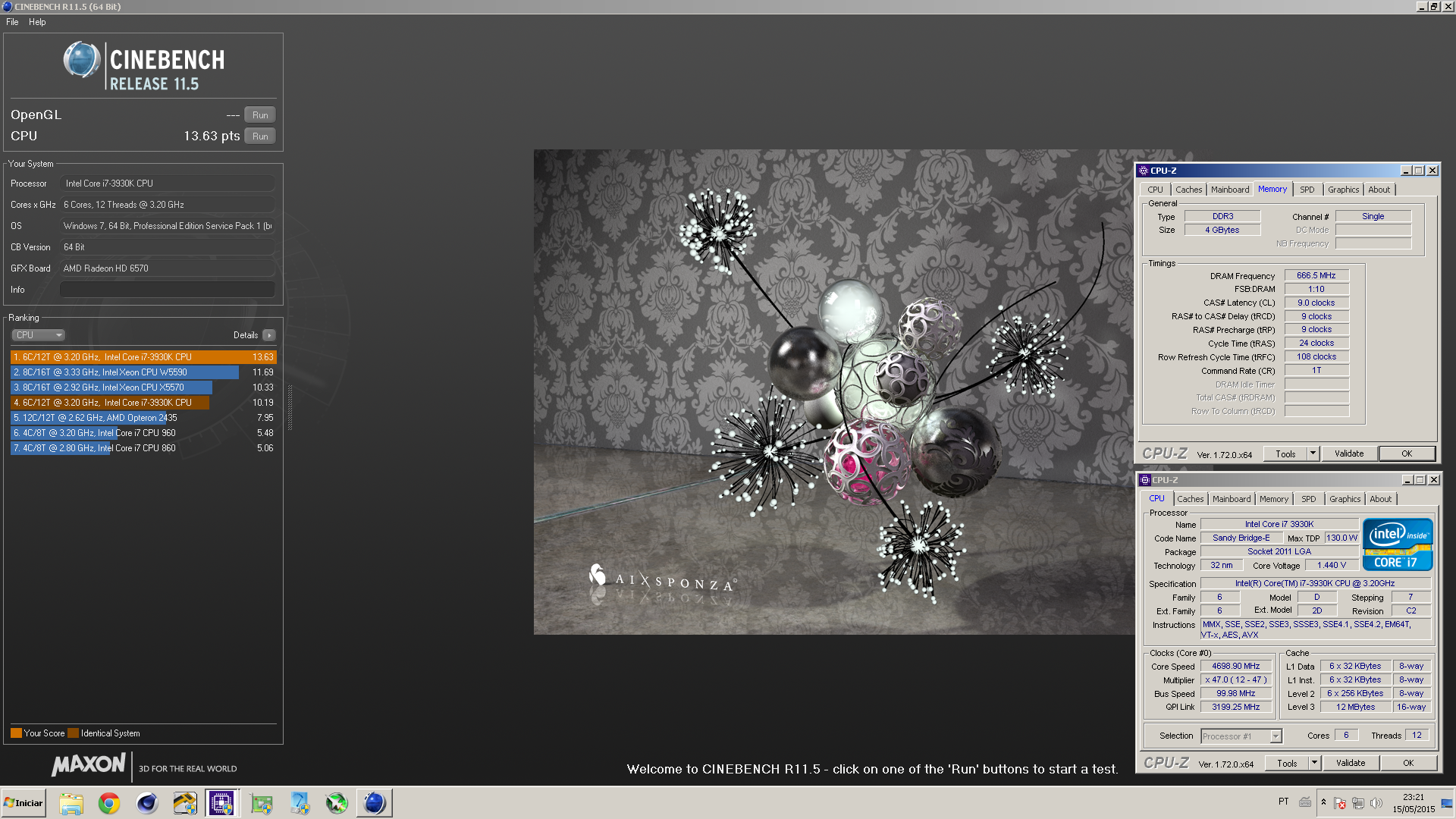Switch to Mainboard tab in upper CPU-Z
The width and height of the screenshot is (1456, 819).
click(1229, 190)
